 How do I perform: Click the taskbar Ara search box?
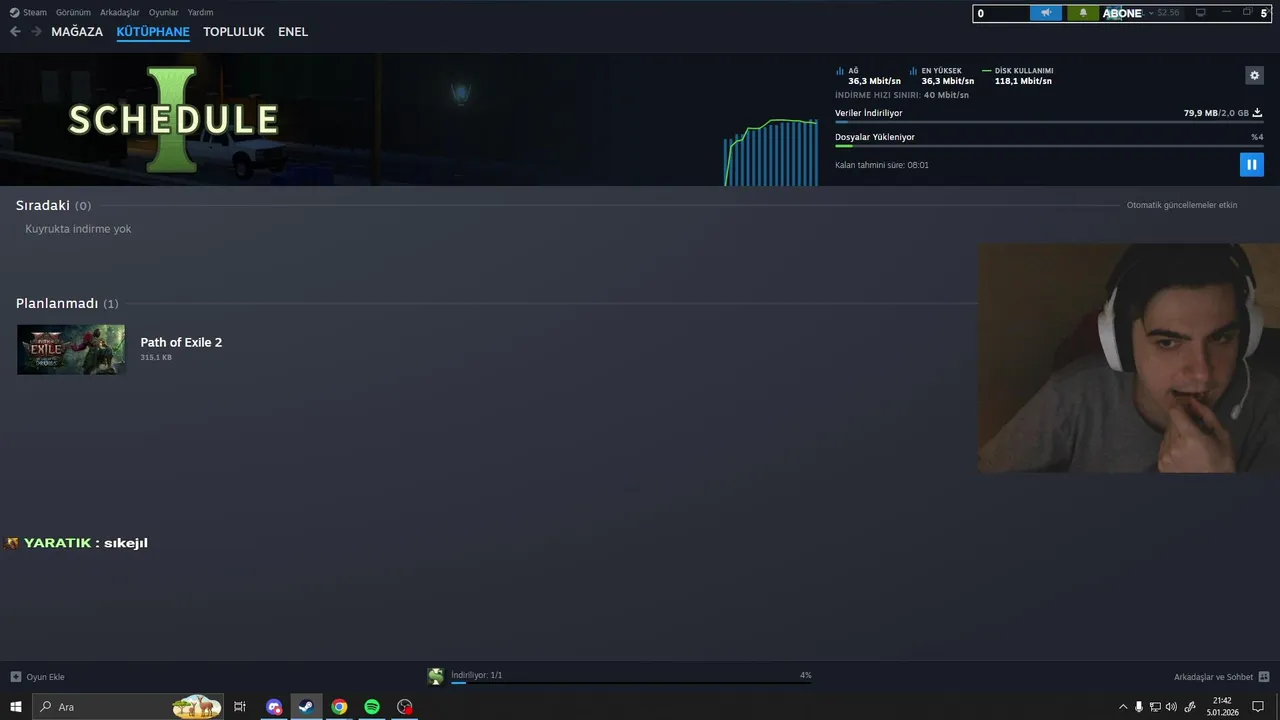(128, 707)
